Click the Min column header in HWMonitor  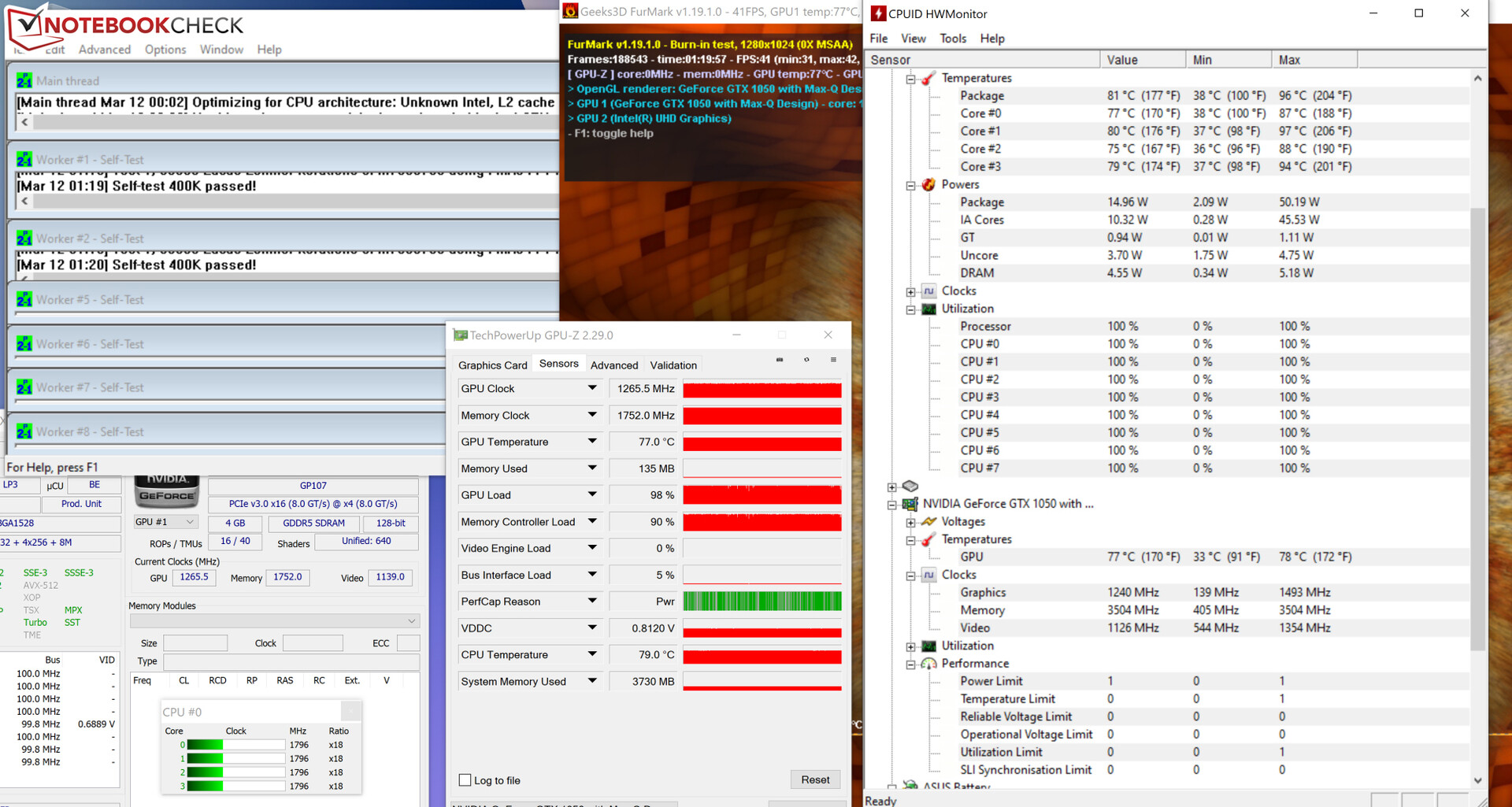1228,60
